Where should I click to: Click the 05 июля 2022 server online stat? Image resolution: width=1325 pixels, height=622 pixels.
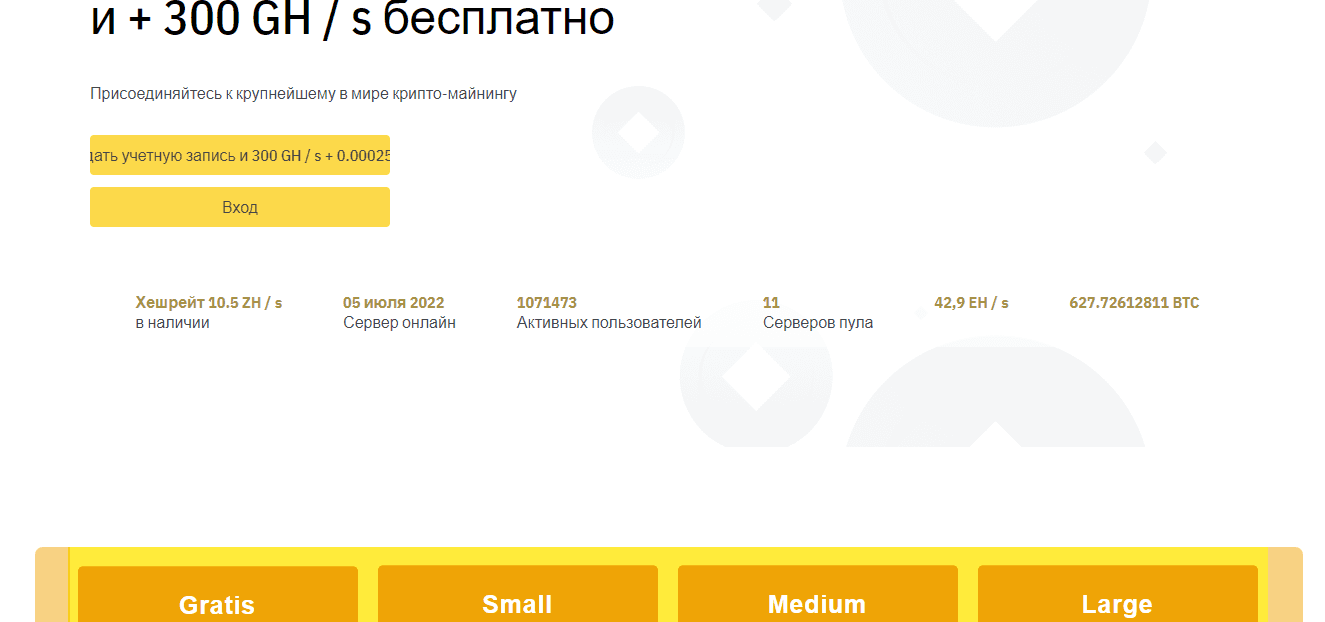(x=399, y=310)
